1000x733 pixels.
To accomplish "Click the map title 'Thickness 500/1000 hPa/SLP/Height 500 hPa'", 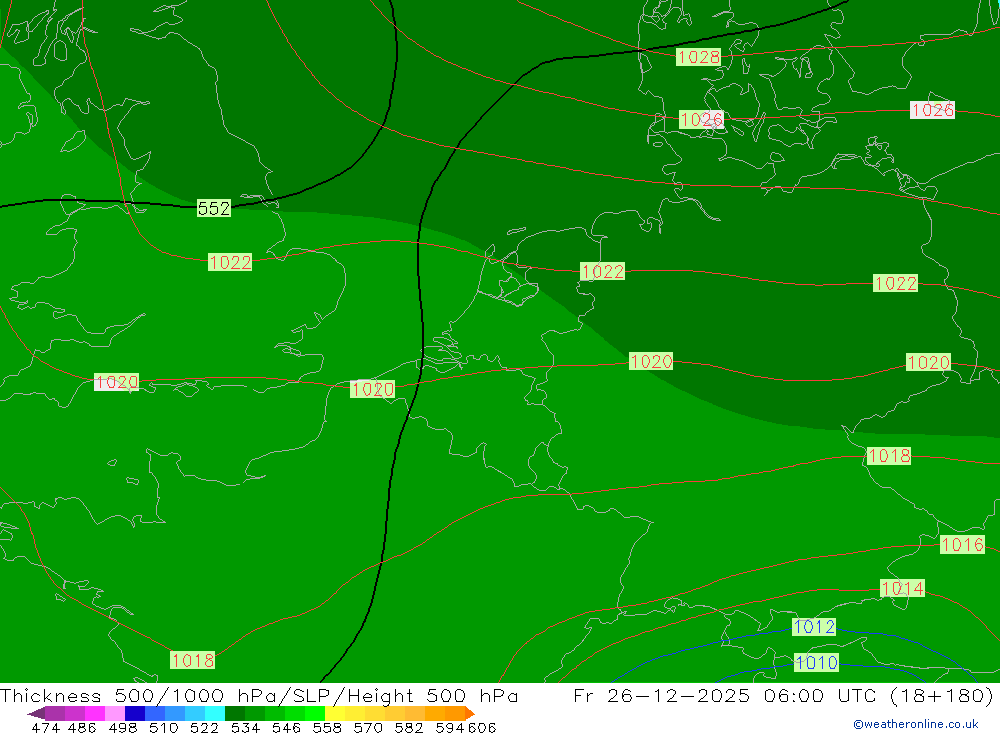I will point(259,695).
